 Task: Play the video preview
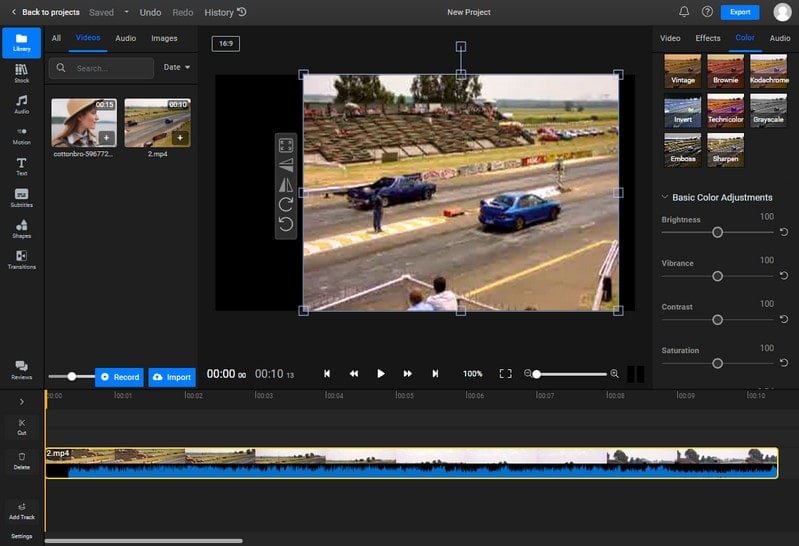(380, 374)
